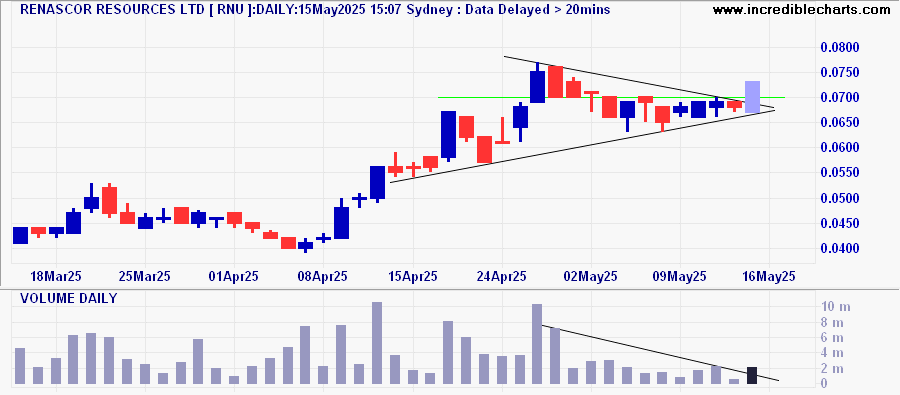Click the 16May25 date label

(x=770, y=276)
